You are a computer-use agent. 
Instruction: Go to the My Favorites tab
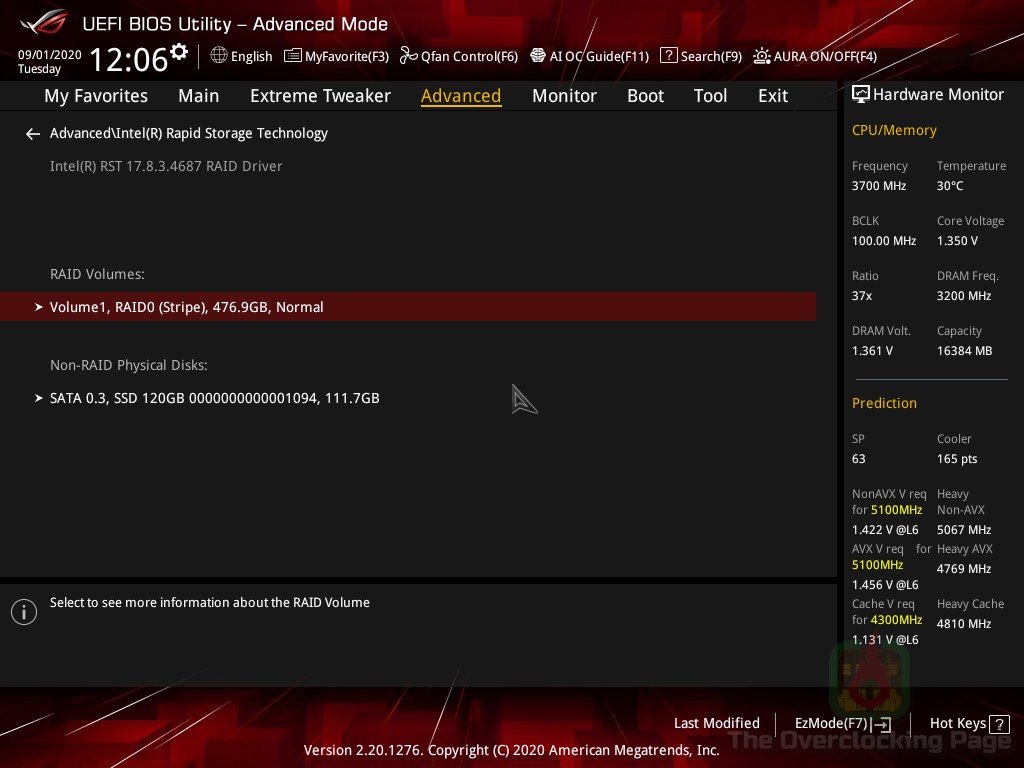(95, 96)
